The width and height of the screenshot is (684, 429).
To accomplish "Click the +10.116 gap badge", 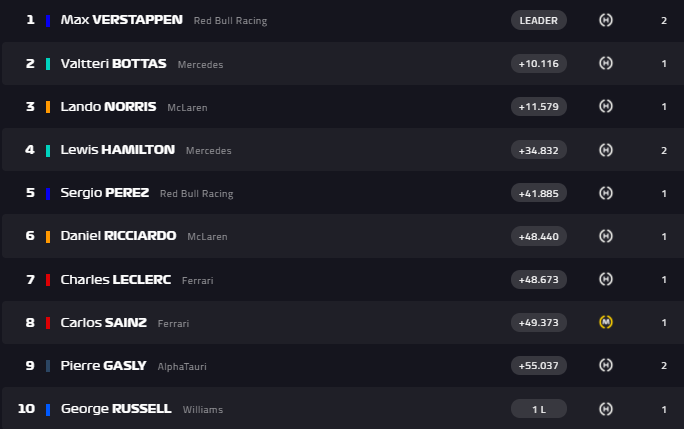I will pyautogui.click(x=539, y=63).
